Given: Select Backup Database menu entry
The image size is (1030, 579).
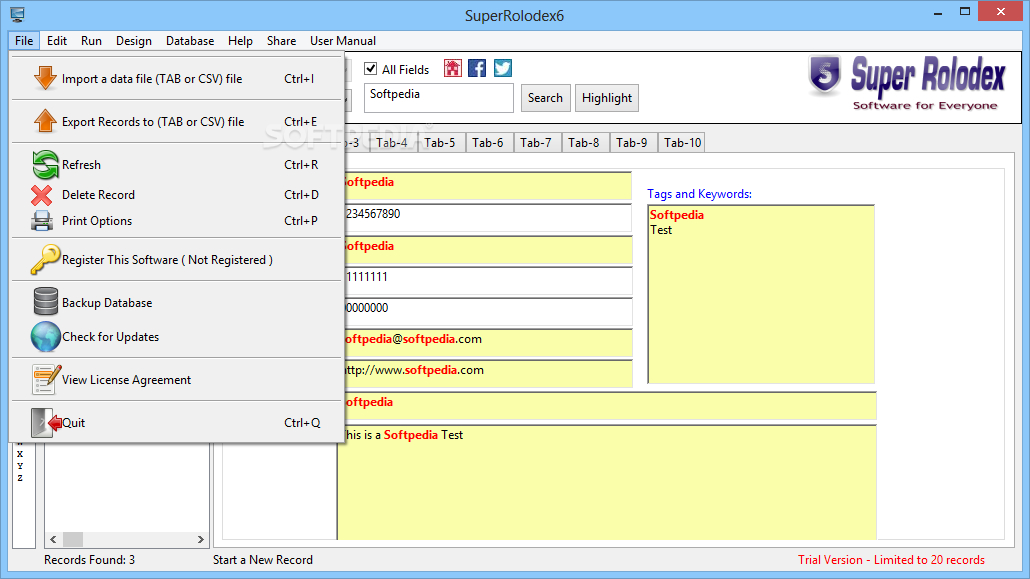Looking at the screenshot, I should click(177, 302).
